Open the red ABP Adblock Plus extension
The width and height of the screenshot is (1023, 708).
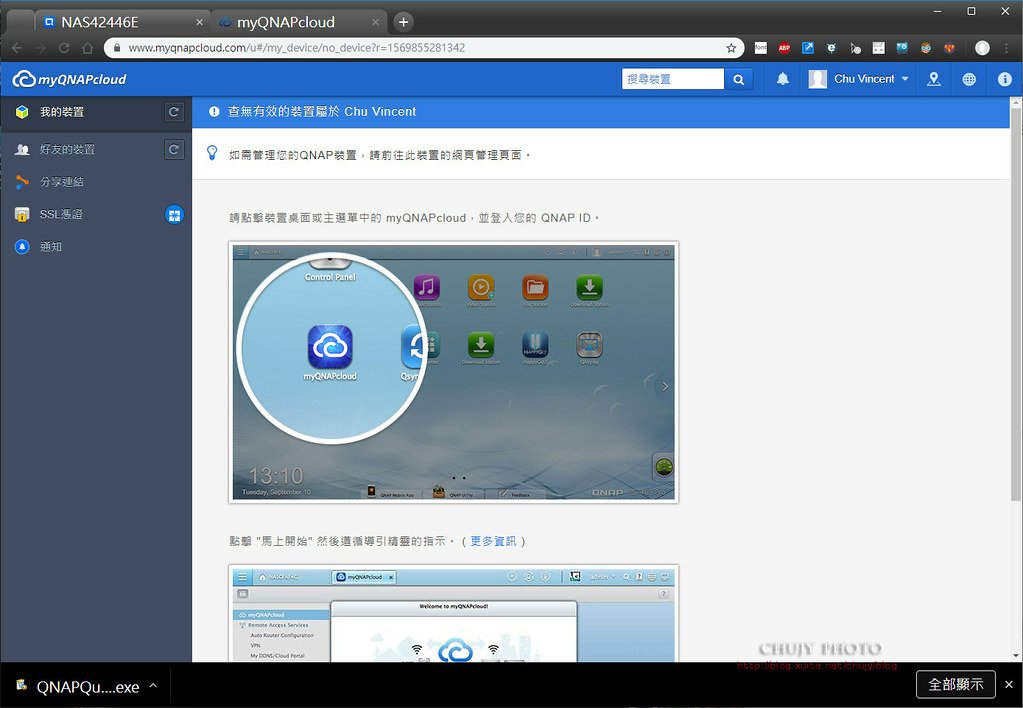(784, 48)
